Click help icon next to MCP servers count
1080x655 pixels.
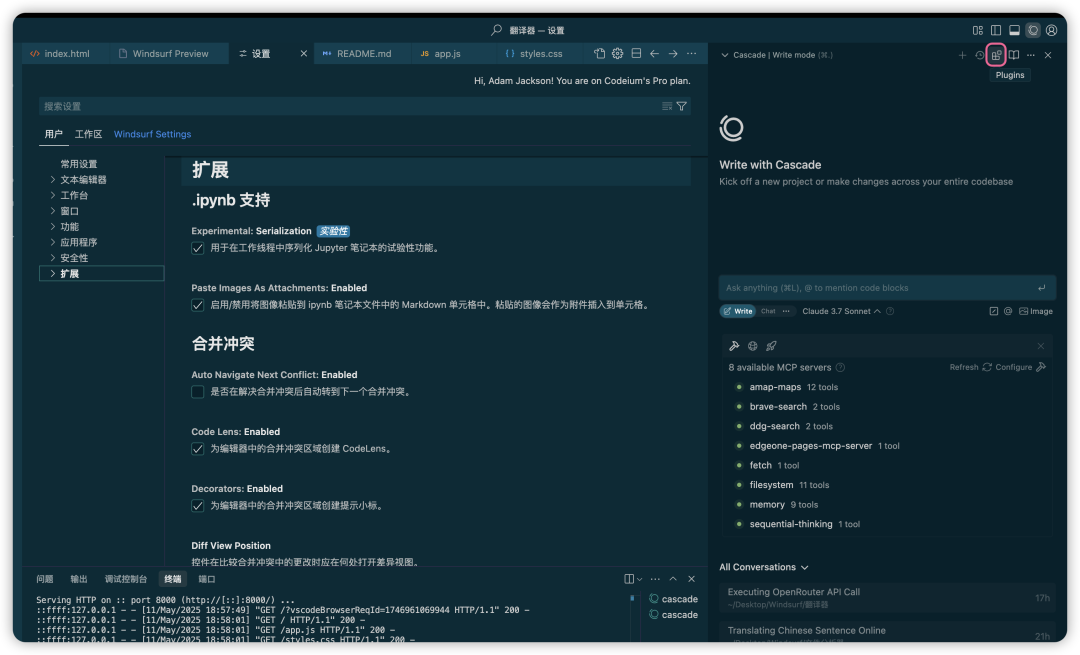pos(840,368)
